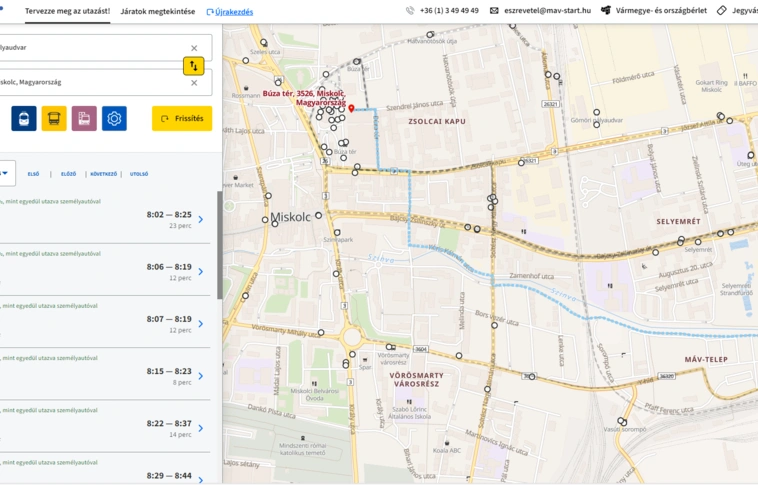Toggle the pink local transit mode icon
Image resolution: width=758 pixels, height=485 pixels.
(84, 119)
